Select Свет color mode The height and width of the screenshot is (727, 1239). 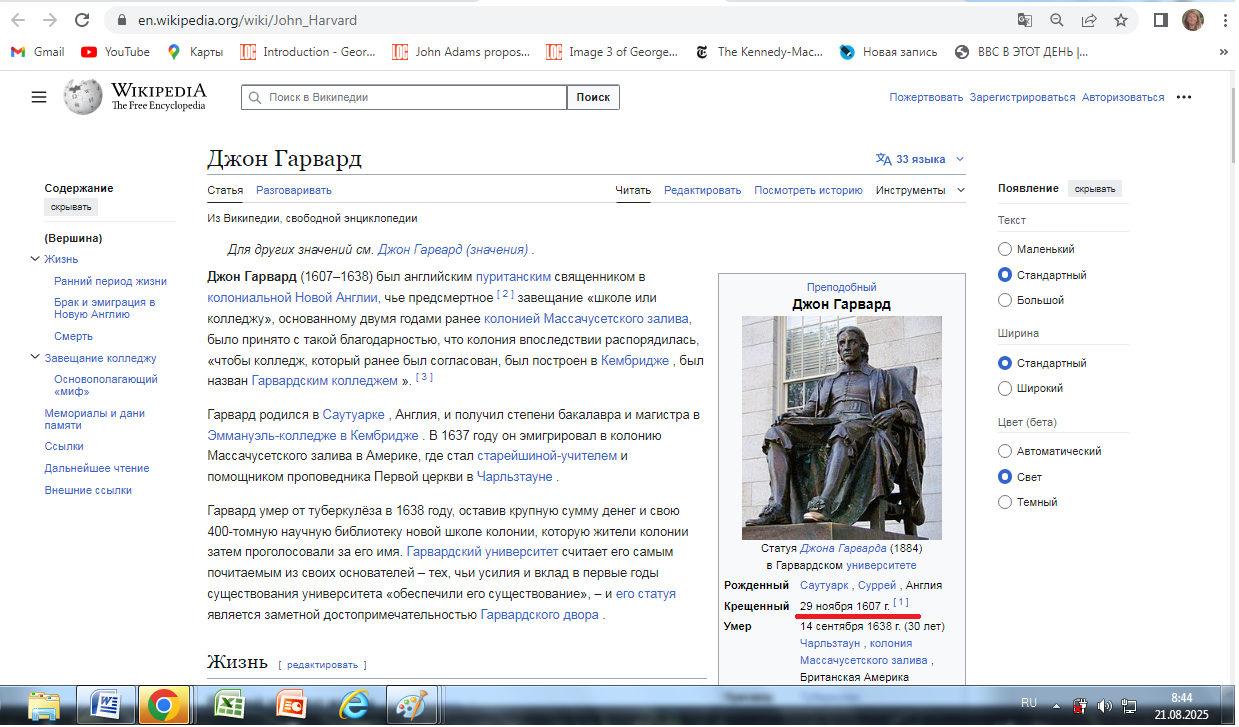(1005, 477)
